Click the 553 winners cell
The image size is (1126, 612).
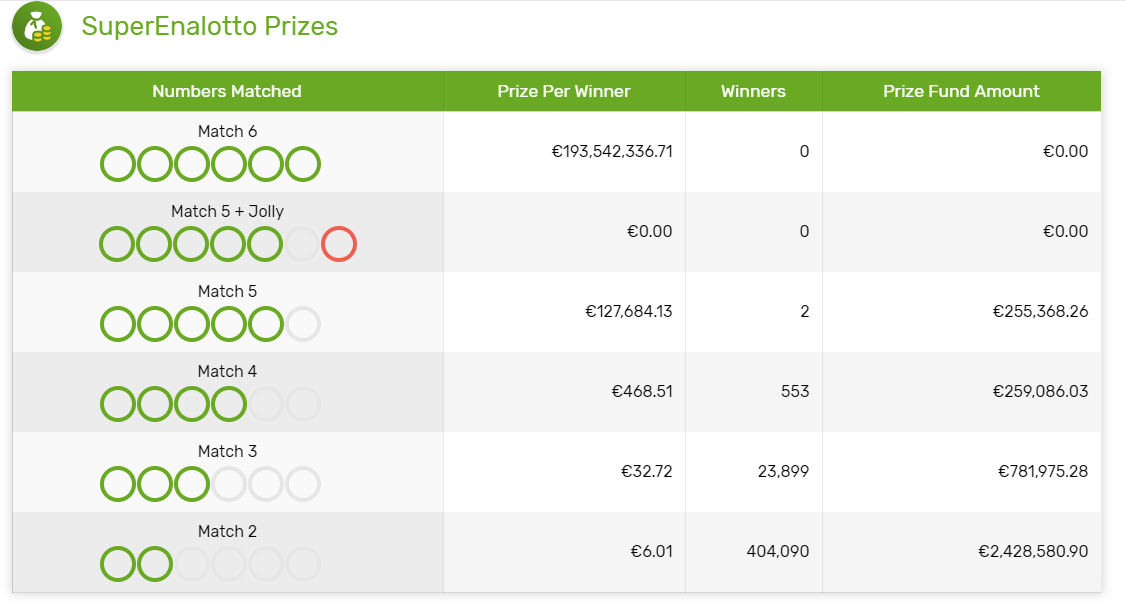click(x=795, y=391)
